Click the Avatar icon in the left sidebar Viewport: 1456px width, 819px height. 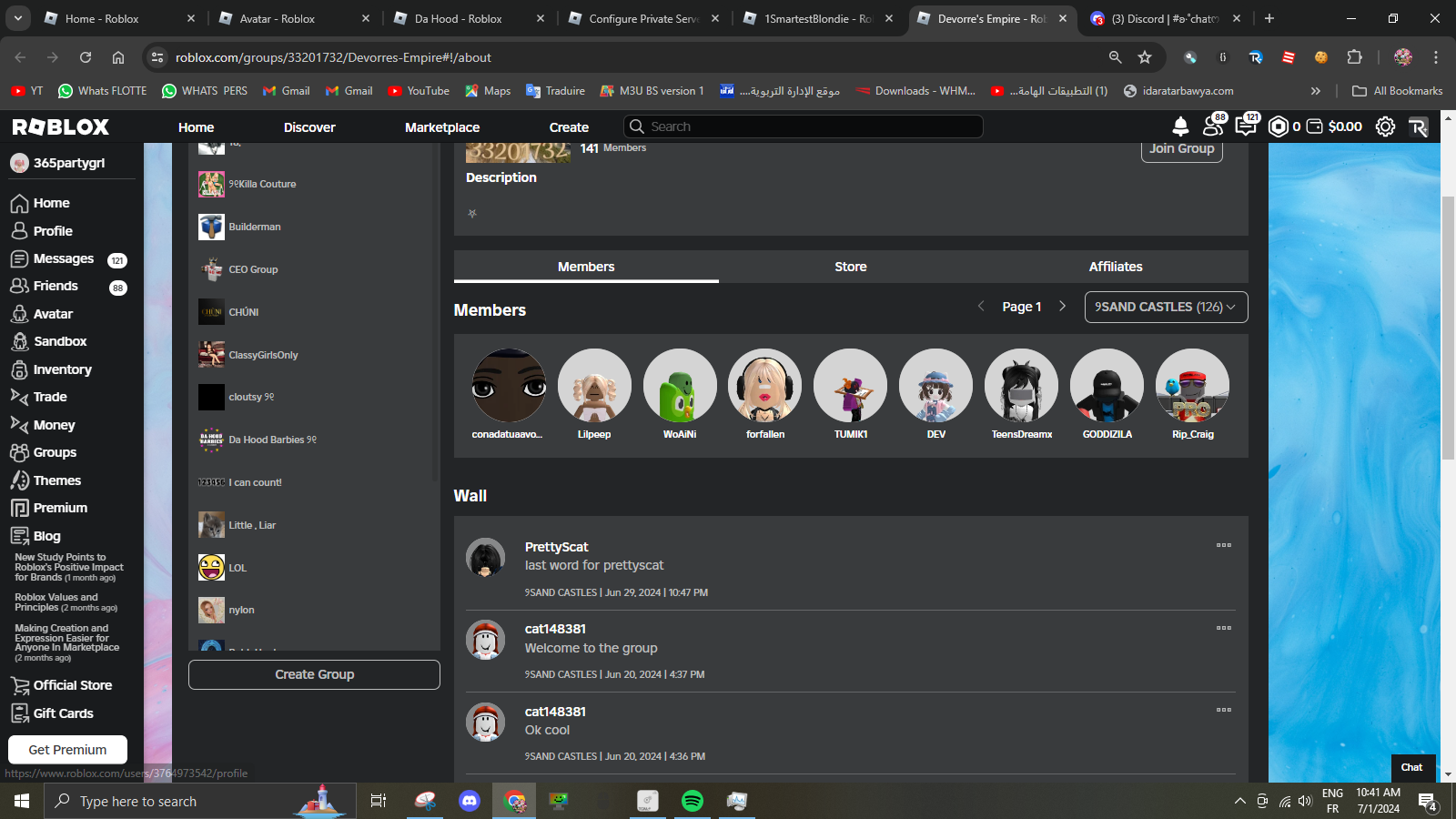(x=19, y=314)
